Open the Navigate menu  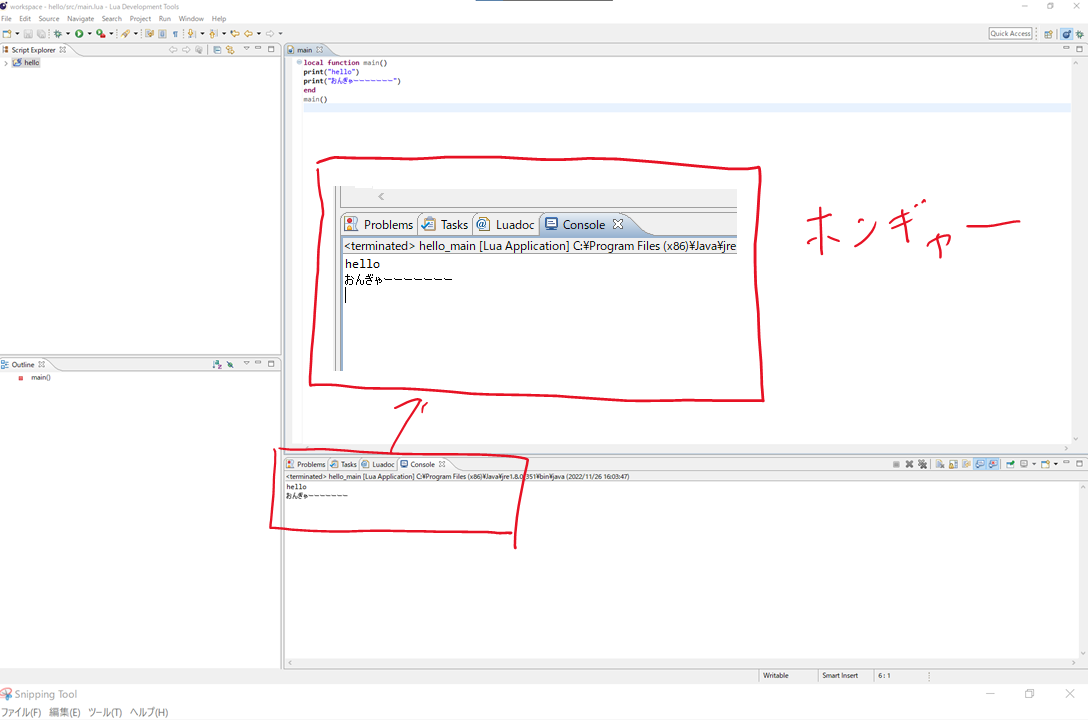tap(80, 19)
